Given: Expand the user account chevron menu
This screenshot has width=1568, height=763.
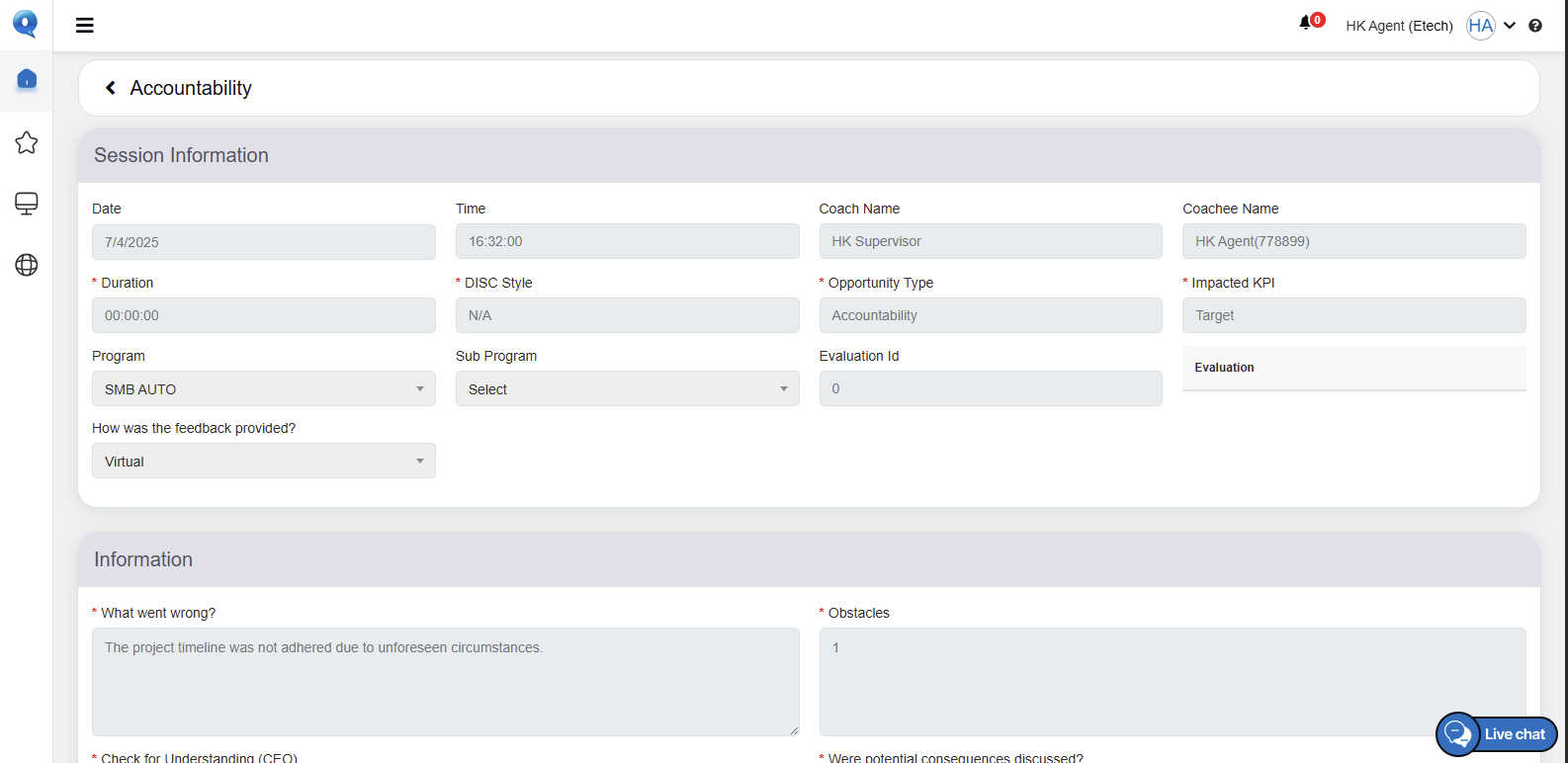Looking at the screenshot, I should [1510, 26].
